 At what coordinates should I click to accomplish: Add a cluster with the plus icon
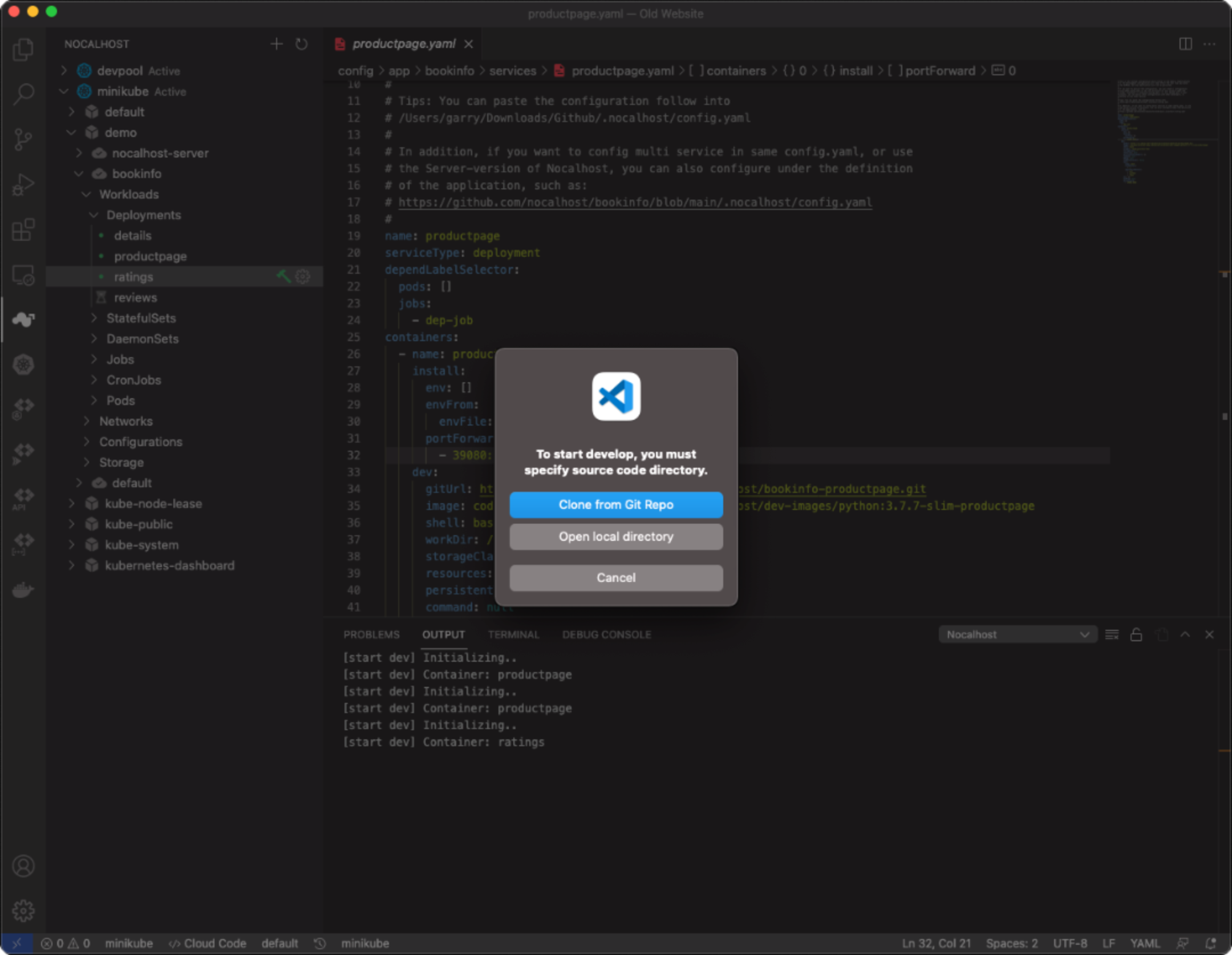pos(276,44)
